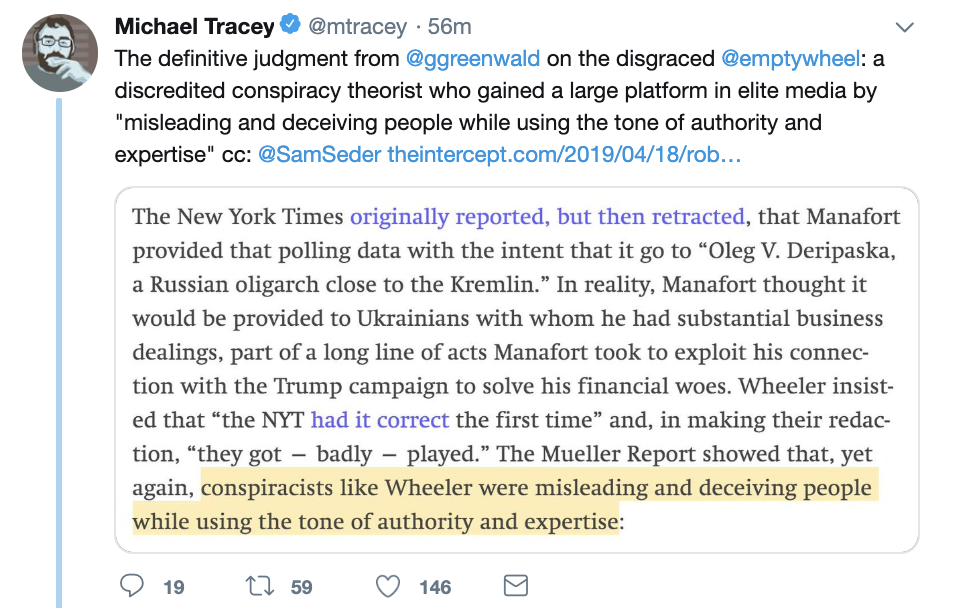
Task: Click the blue thread connector line
Action: coord(59,353)
